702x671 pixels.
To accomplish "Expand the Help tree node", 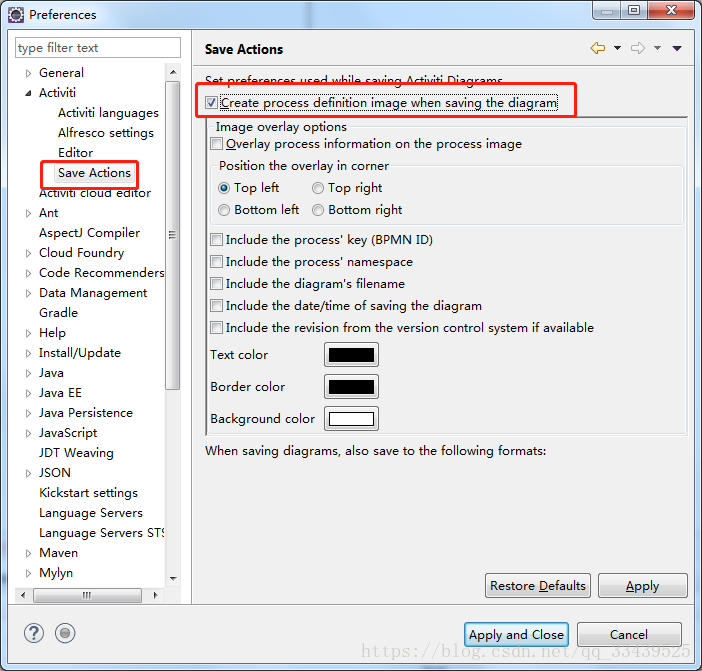I will click(28, 333).
